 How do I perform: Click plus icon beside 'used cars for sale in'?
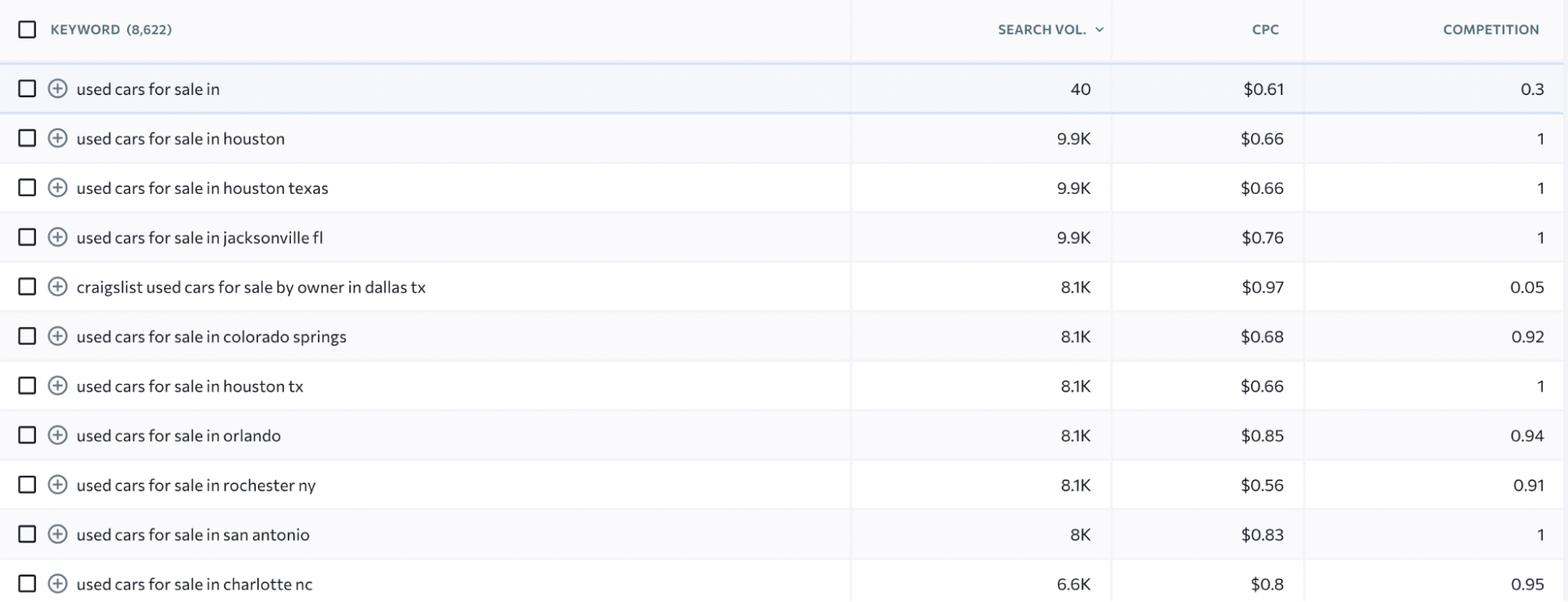tap(57, 89)
